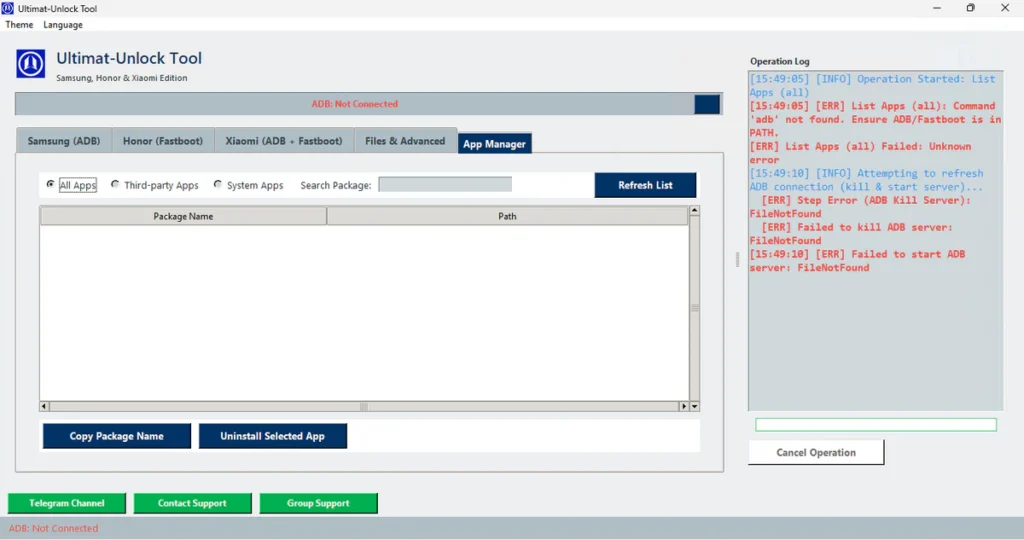
Task: Sort by the Path column header
Action: (x=507, y=216)
